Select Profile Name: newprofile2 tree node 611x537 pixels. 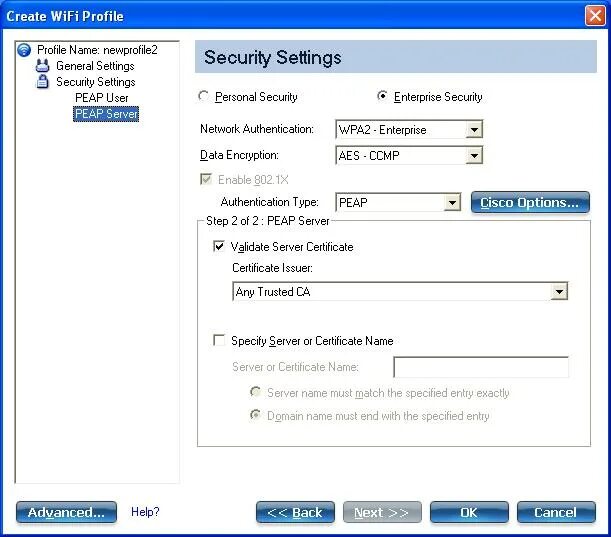[97, 50]
